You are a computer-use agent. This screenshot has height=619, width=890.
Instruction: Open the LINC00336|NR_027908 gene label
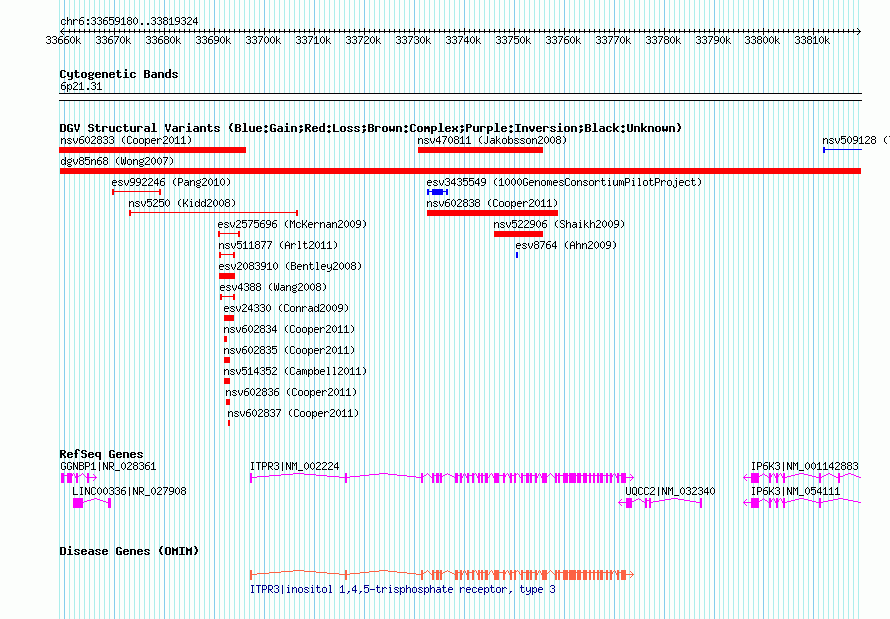pyautogui.click(x=129, y=491)
